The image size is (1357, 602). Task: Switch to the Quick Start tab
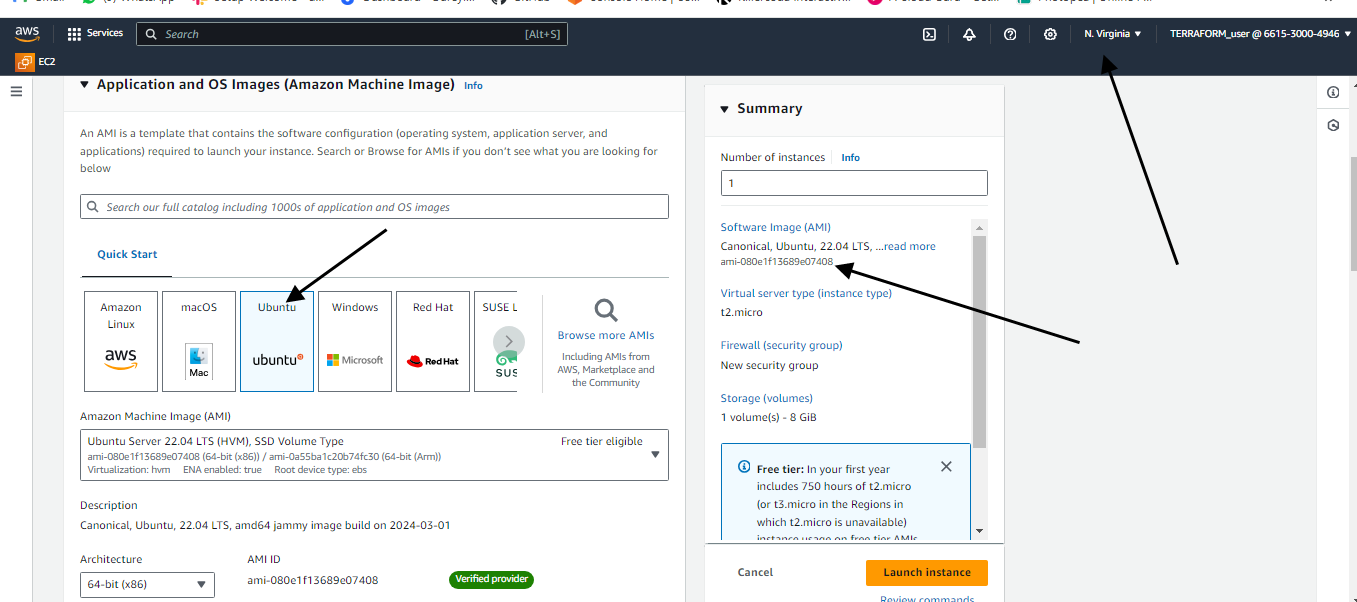[x=127, y=254]
